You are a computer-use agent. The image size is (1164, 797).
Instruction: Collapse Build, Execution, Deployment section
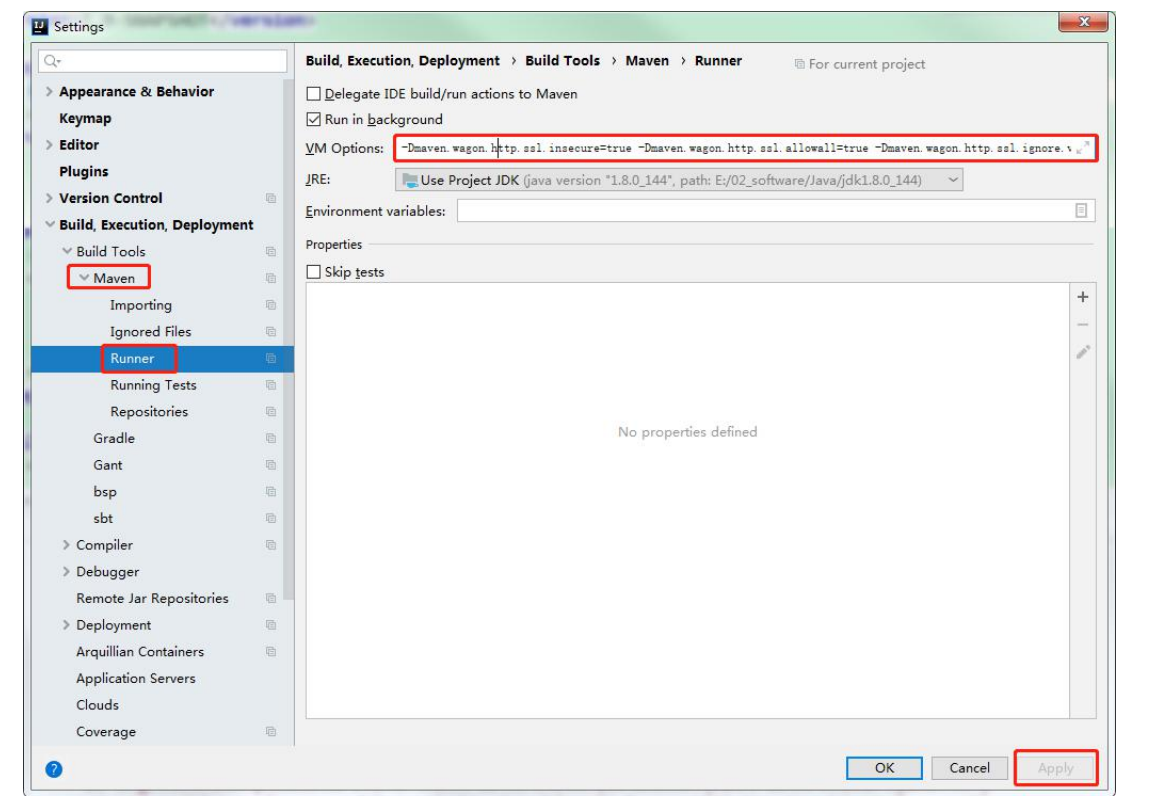tap(50, 224)
